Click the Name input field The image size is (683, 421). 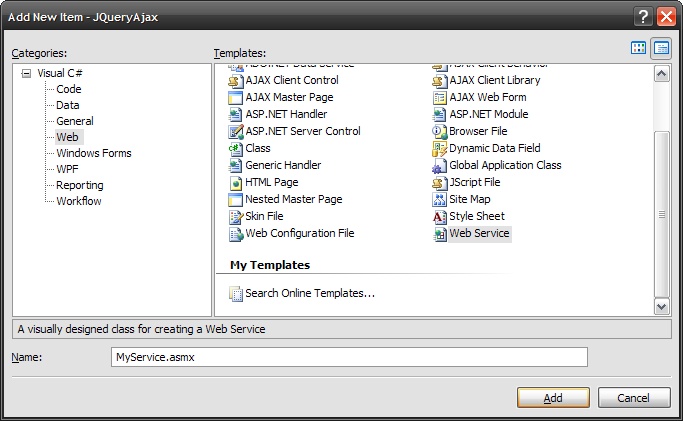pyautogui.click(x=349, y=357)
